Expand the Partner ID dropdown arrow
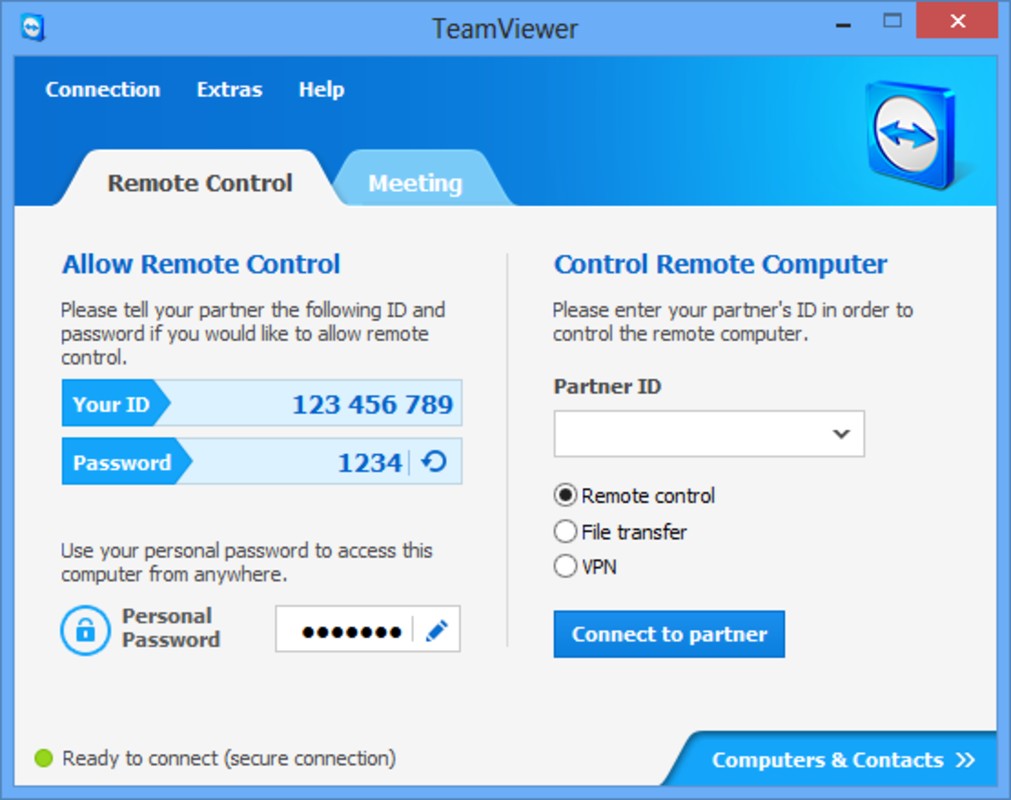1011x800 pixels. pos(841,434)
